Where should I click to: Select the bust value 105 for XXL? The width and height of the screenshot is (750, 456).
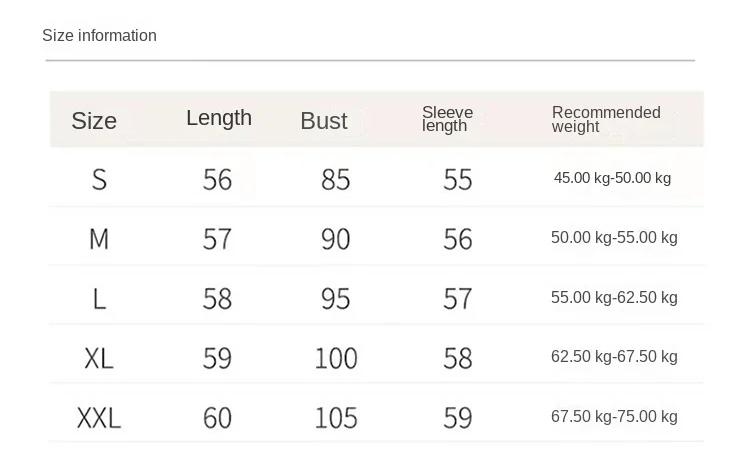click(336, 417)
